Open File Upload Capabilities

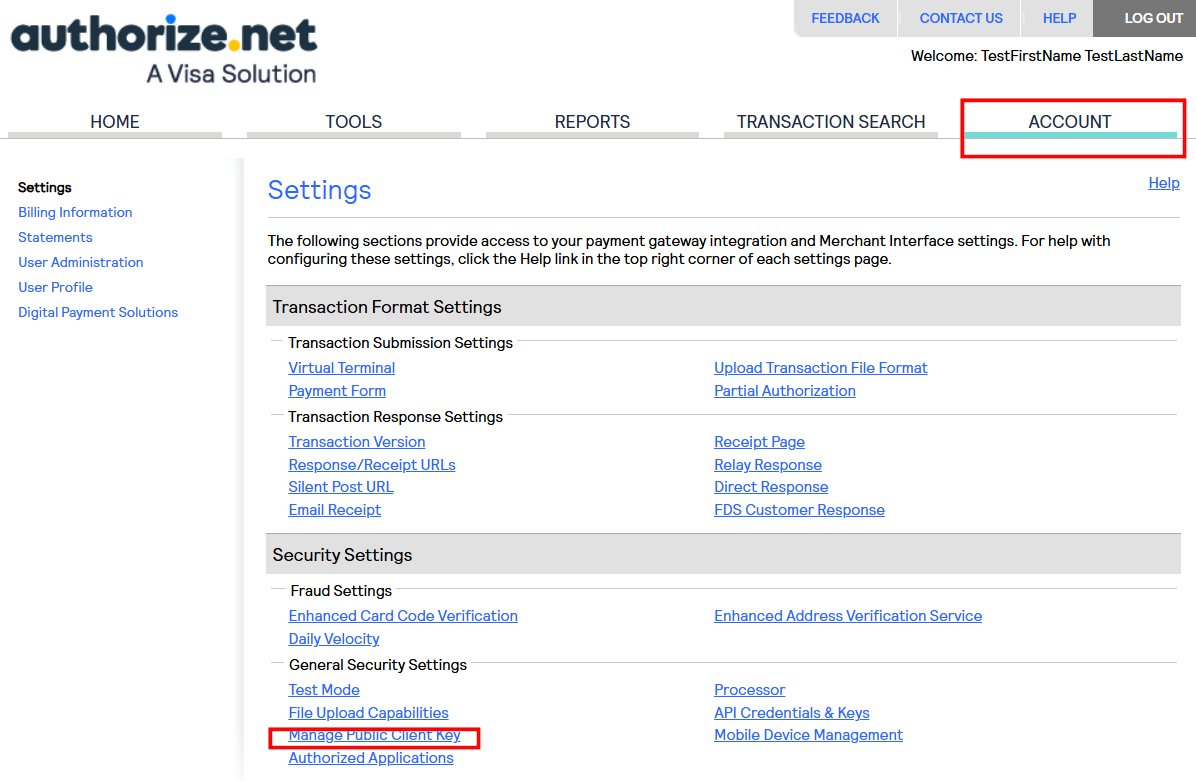[x=368, y=712]
